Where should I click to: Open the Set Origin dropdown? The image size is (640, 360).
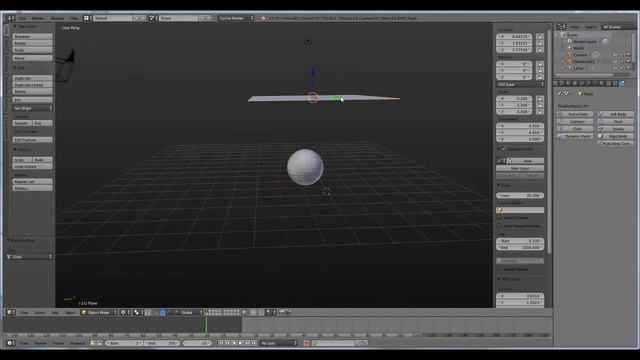[33, 108]
